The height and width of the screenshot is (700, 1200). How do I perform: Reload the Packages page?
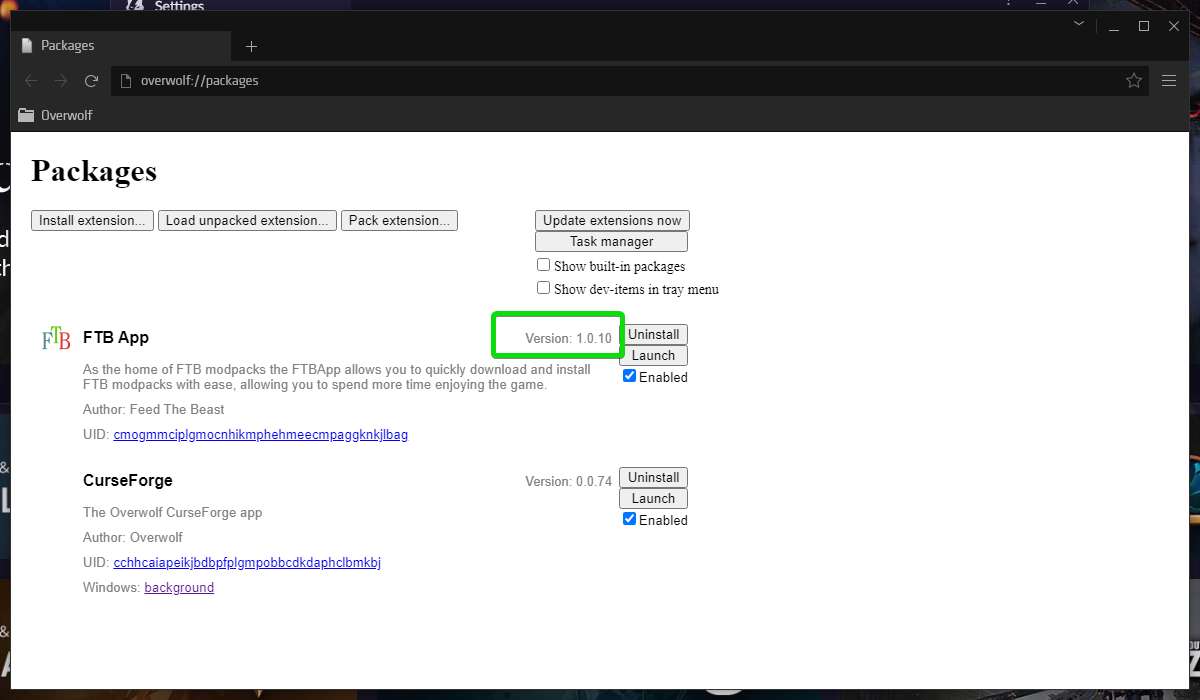[92, 80]
